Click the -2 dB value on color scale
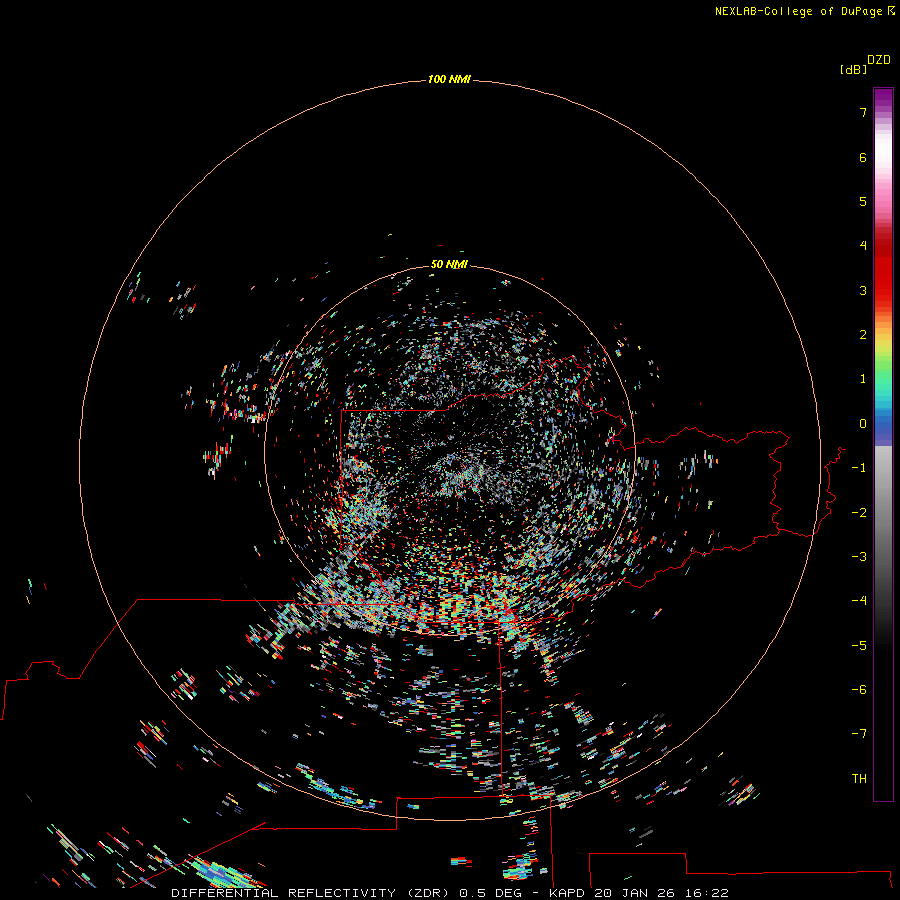 (859, 513)
